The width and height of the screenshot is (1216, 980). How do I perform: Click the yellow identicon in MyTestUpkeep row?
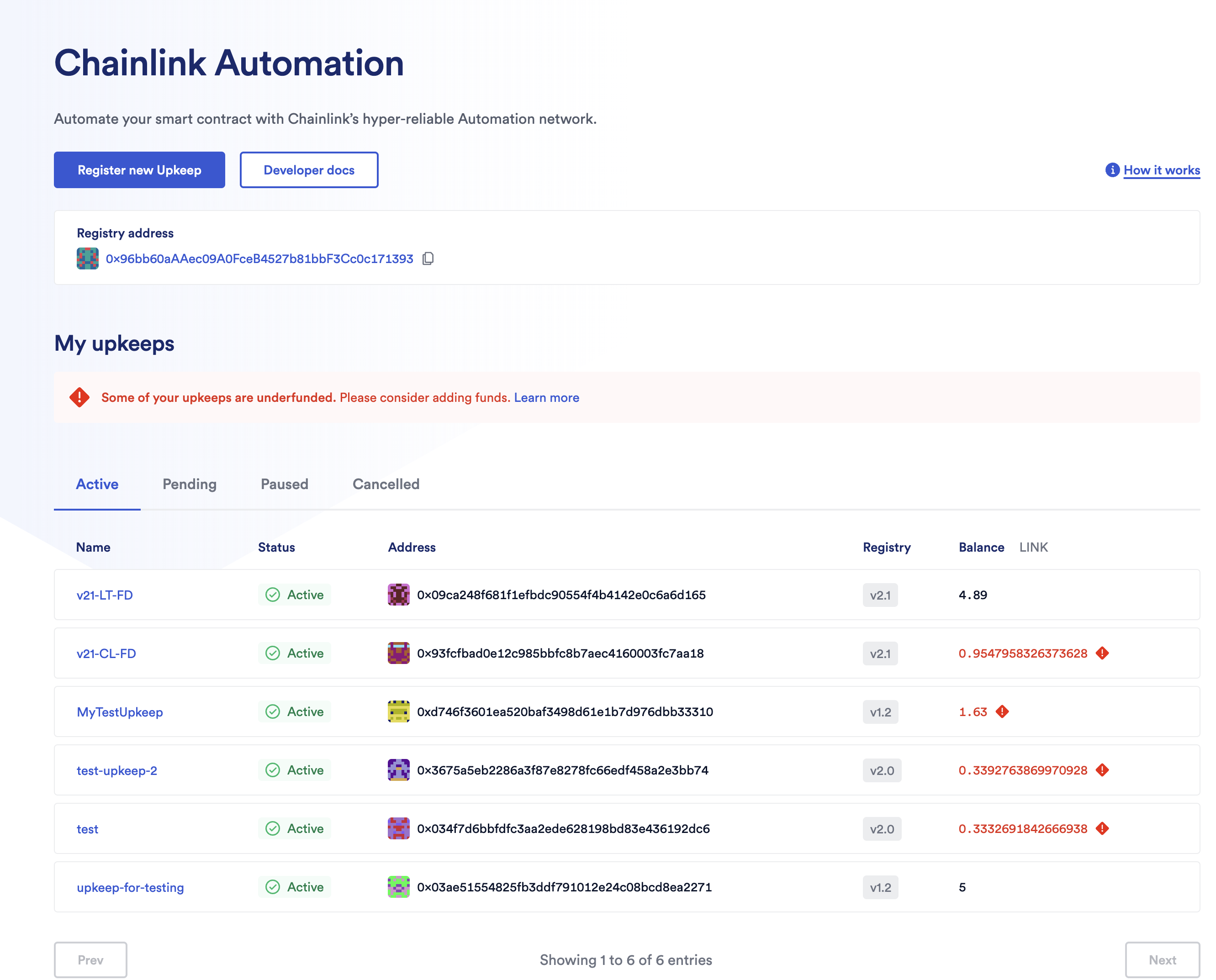tap(399, 712)
